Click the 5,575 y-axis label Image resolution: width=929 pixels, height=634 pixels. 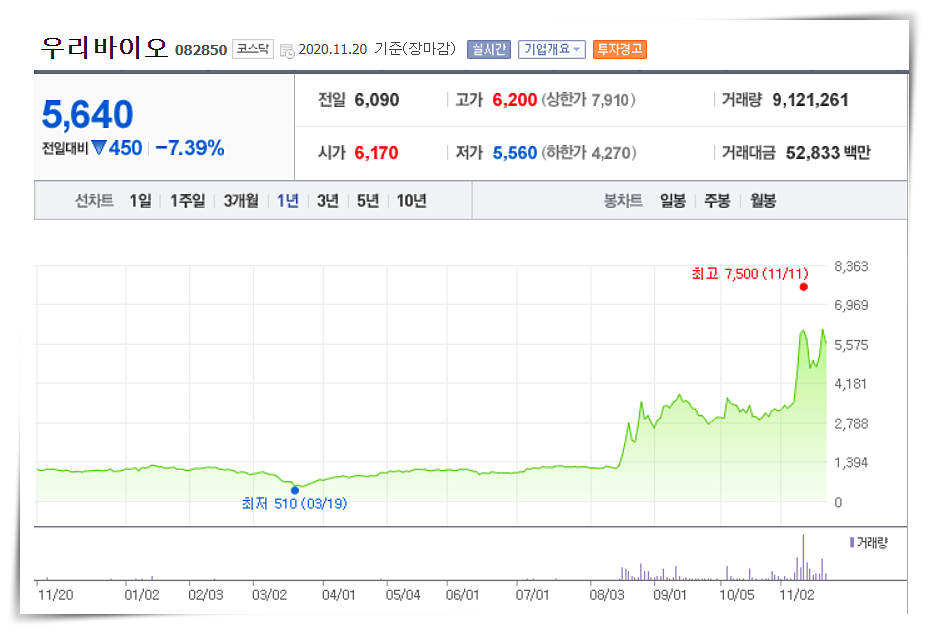(x=851, y=345)
